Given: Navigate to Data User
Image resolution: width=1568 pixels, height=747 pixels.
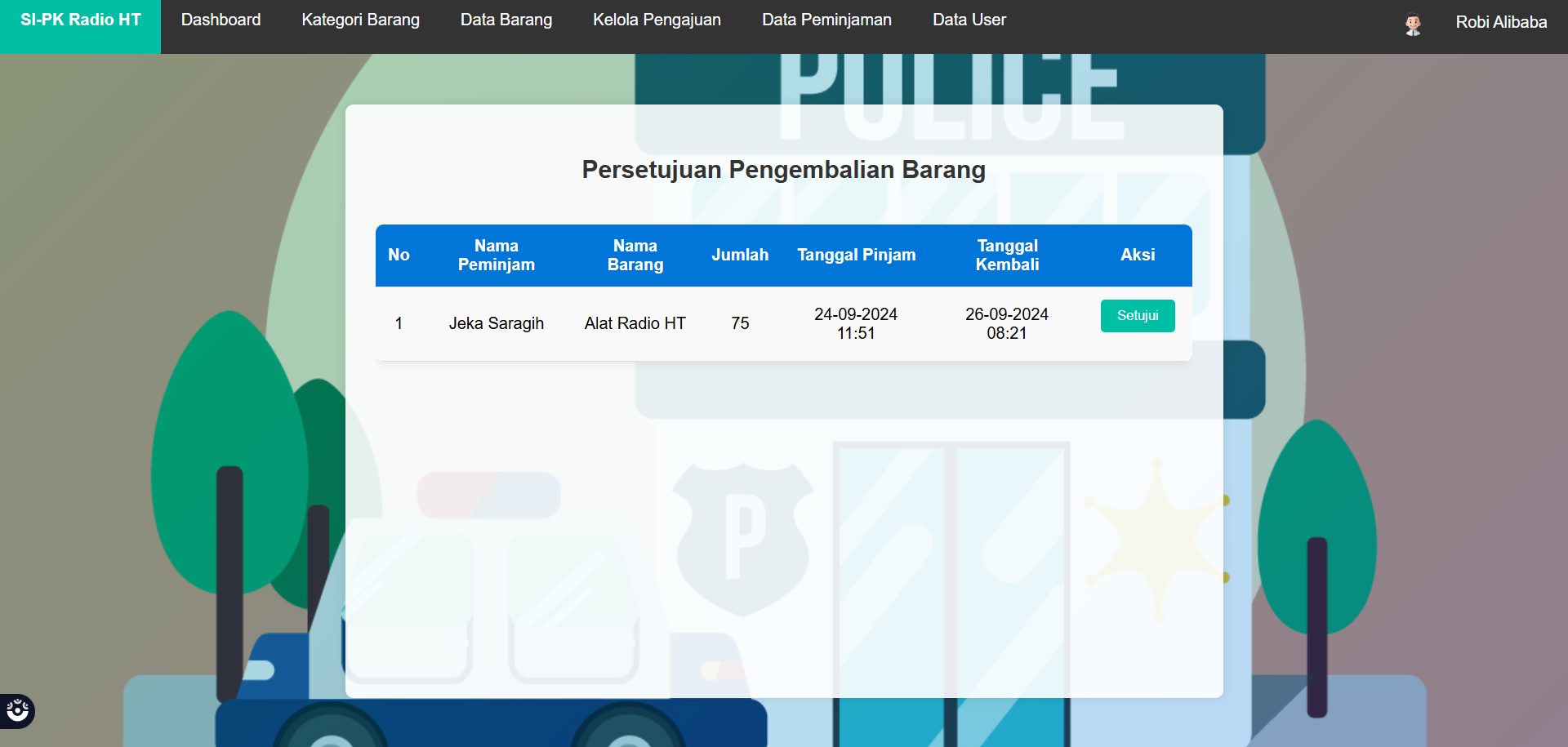Looking at the screenshot, I should tap(969, 20).
